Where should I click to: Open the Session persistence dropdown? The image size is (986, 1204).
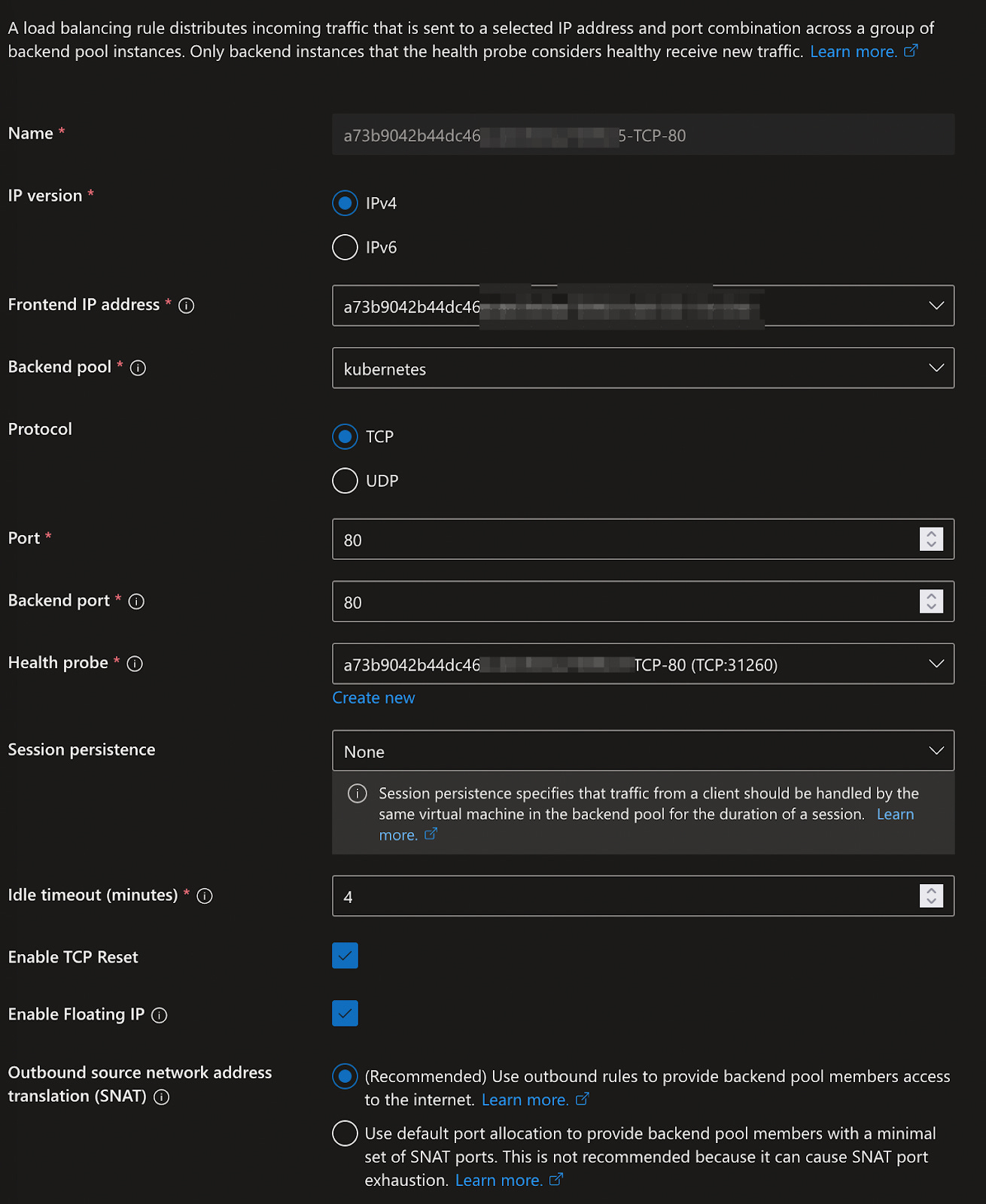[x=643, y=750]
